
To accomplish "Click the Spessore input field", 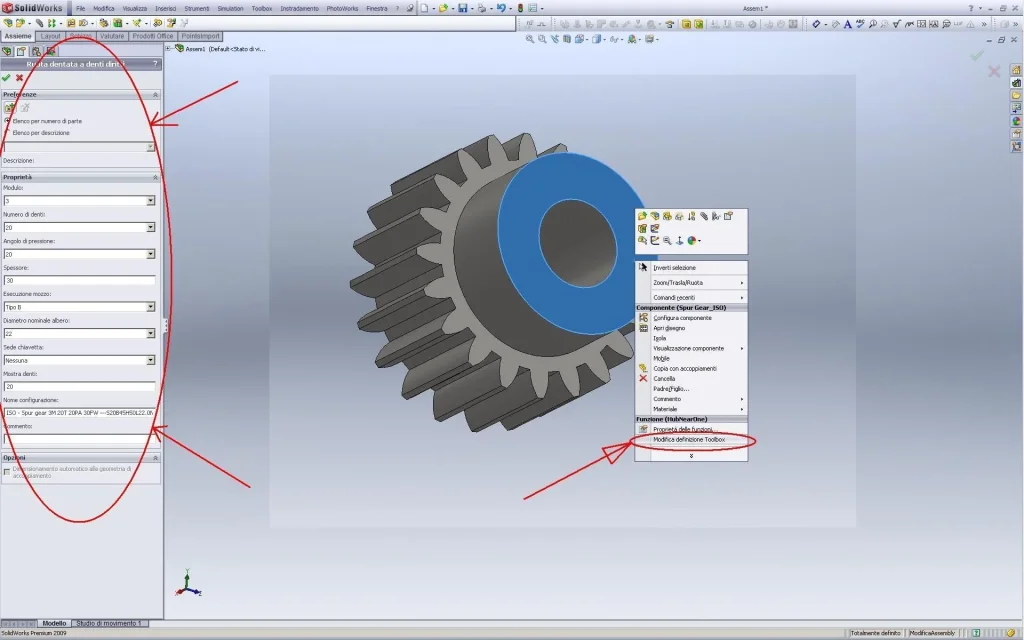I will pos(79,280).
